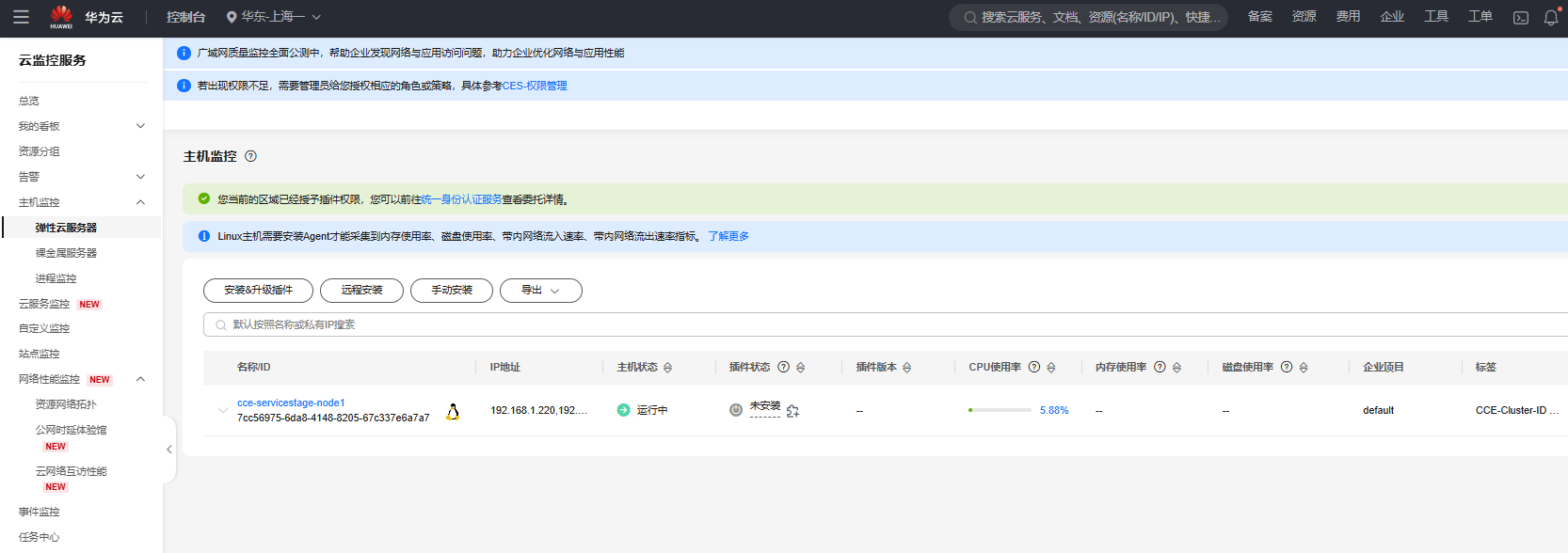This screenshot has height=553, width=1568.
Task: Open the 工具 top menu
Action: 1436,17
